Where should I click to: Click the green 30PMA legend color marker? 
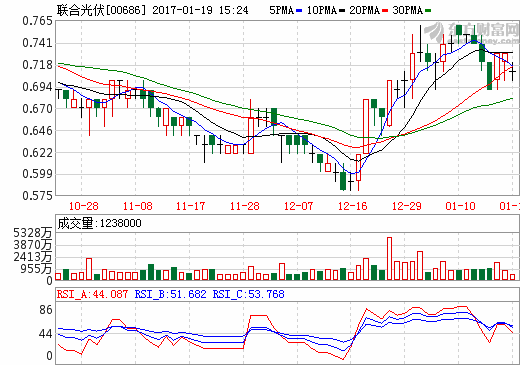[x=428, y=11]
